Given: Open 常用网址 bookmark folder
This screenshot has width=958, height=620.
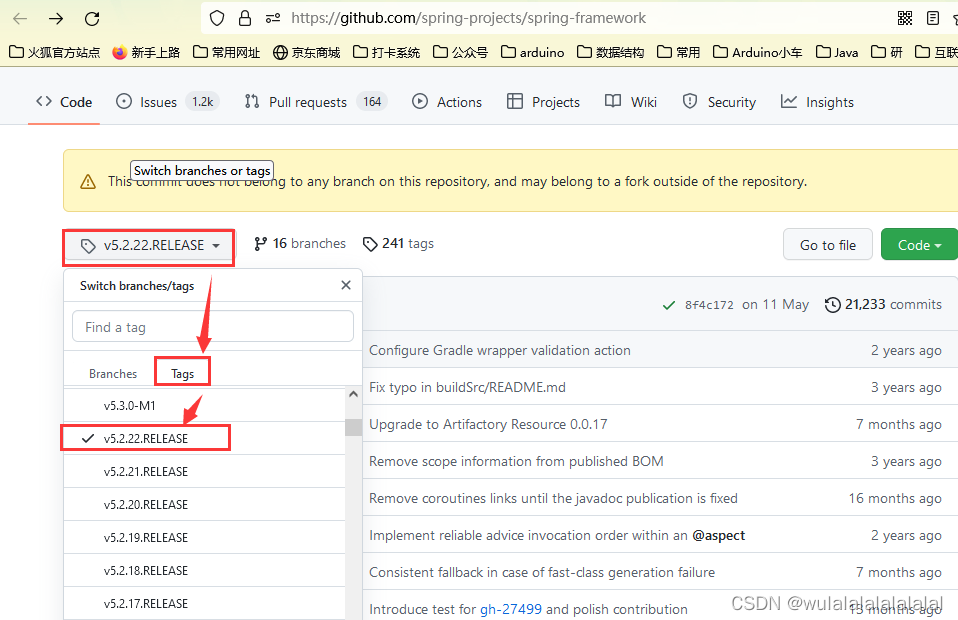Looking at the screenshot, I should tap(227, 53).
